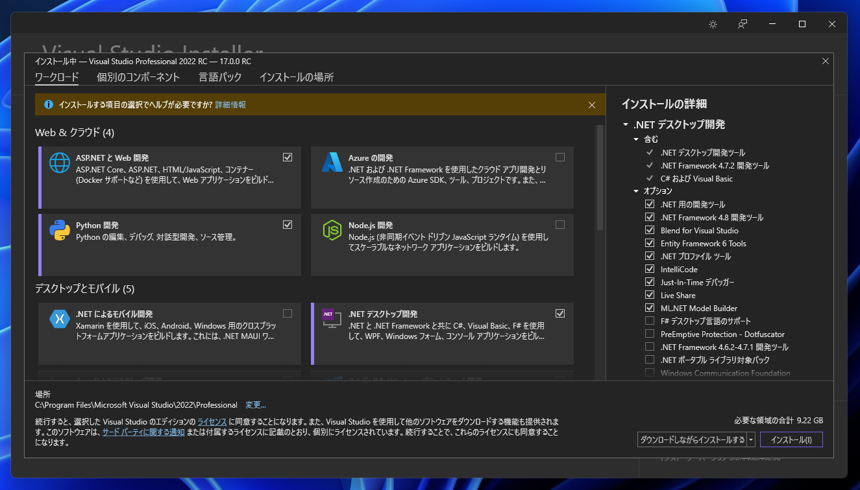The height and width of the screenshot is (490, 860).
Task: Uncheck the .NET デスクトップ開発 workload card
Action: pos(560,313)
